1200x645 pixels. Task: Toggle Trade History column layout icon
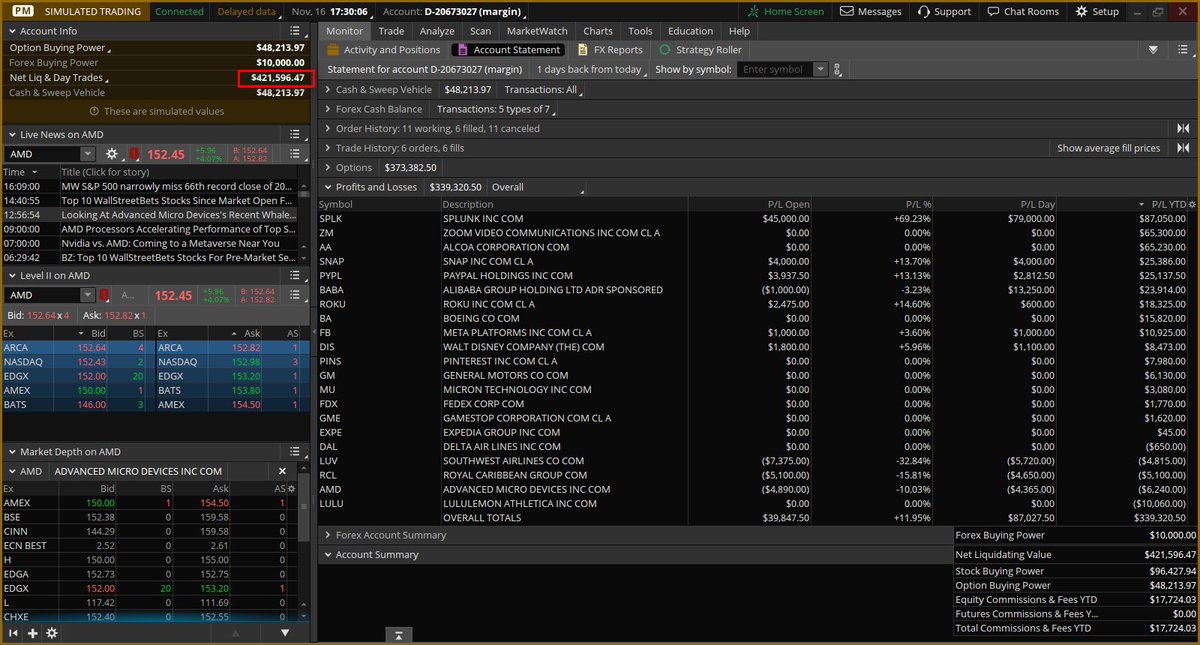pos(1183,148)
